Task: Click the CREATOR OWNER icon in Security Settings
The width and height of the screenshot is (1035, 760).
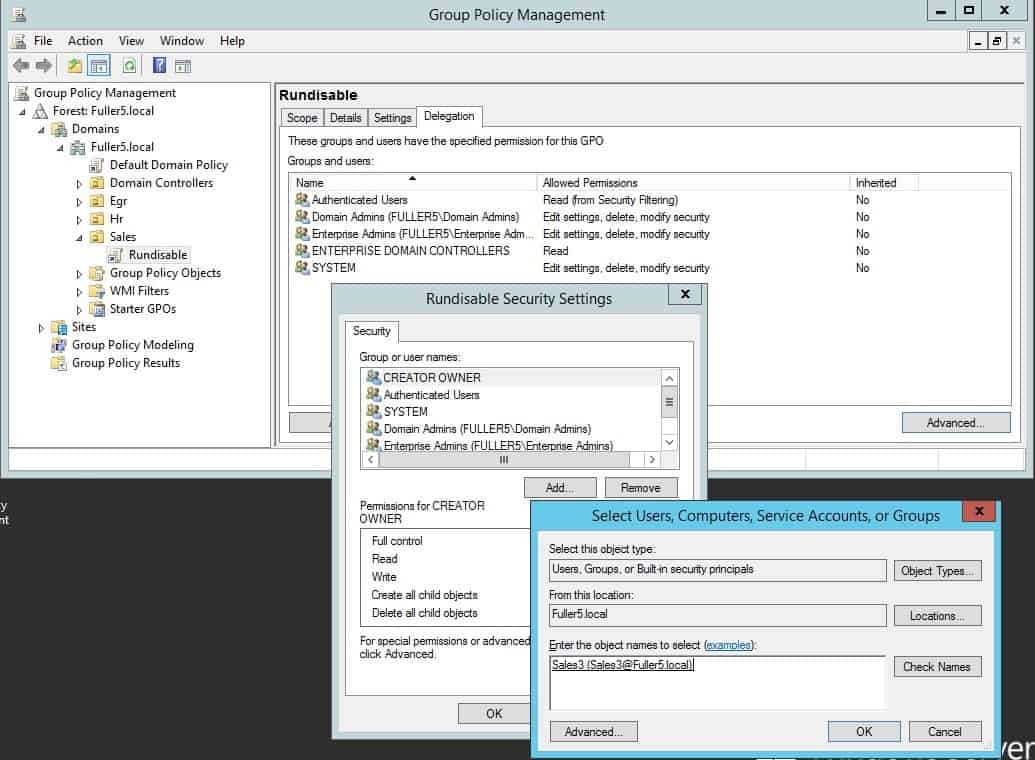Action: (374, 377)
